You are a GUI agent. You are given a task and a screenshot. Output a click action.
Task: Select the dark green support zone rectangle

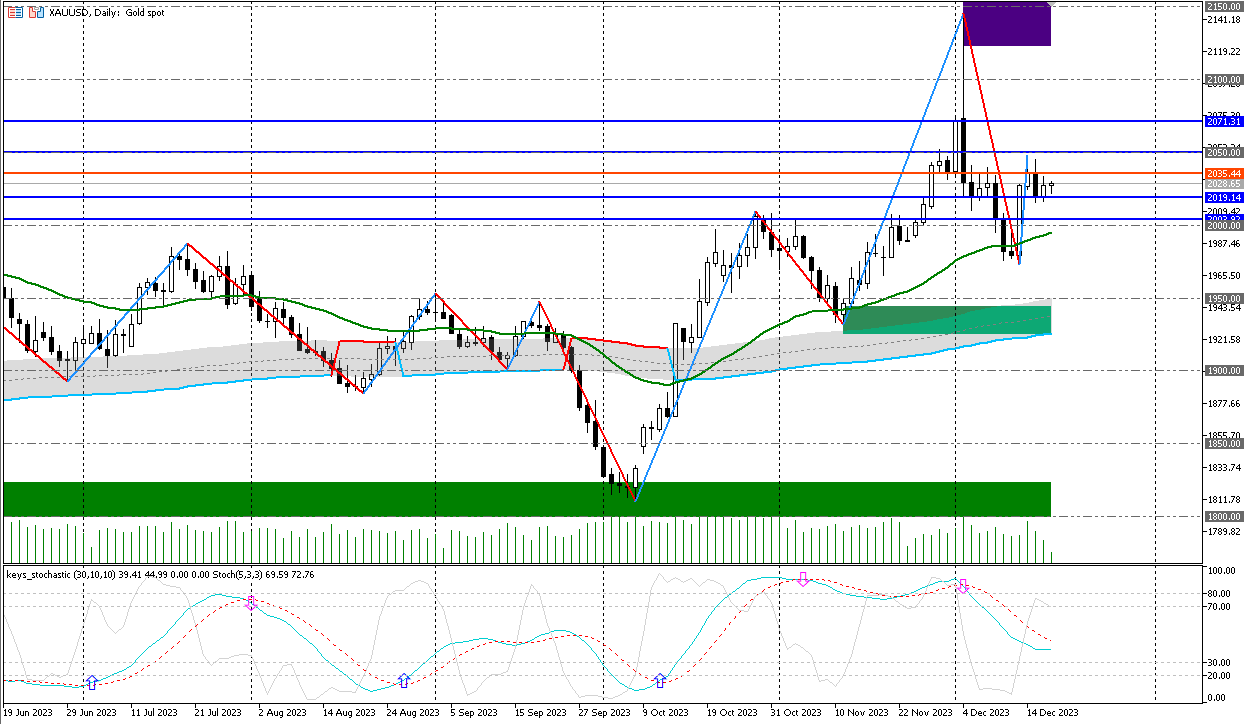[527, 499]
